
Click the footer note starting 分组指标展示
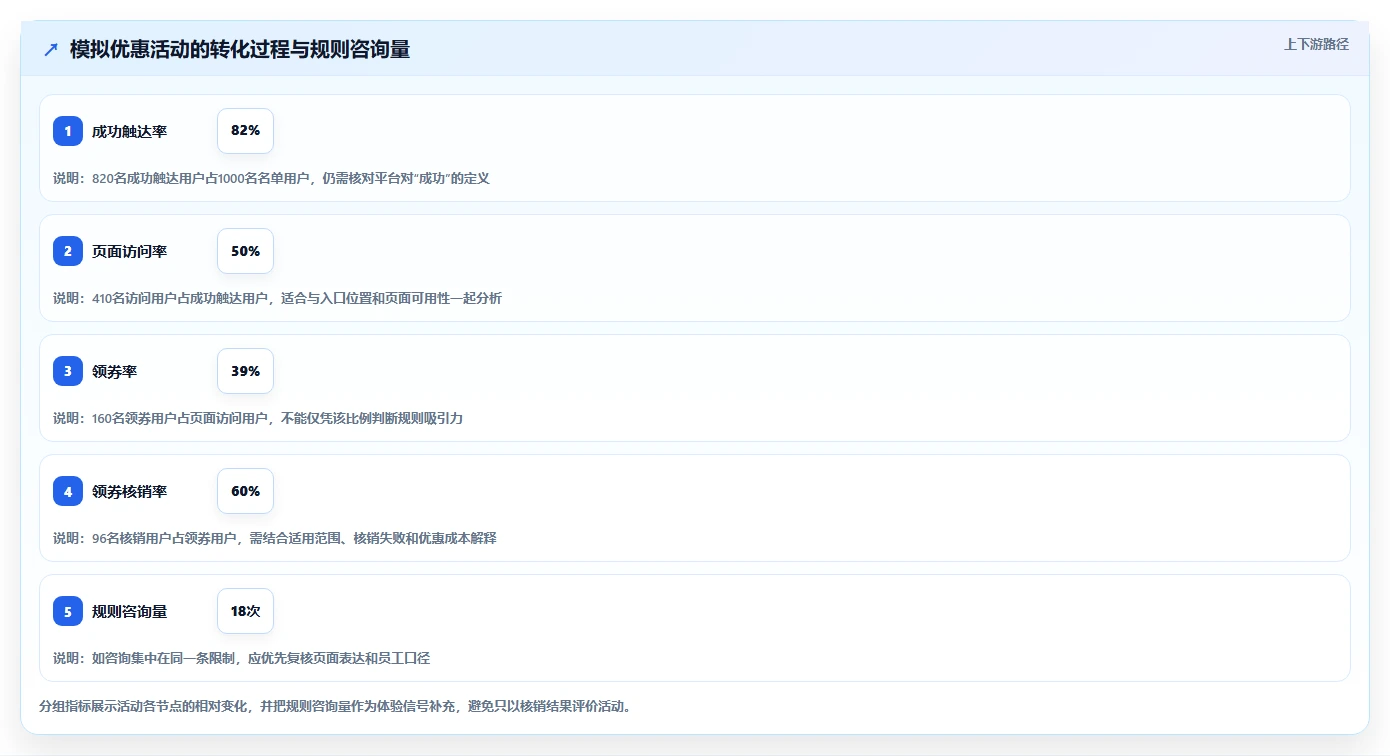(335, 706)
